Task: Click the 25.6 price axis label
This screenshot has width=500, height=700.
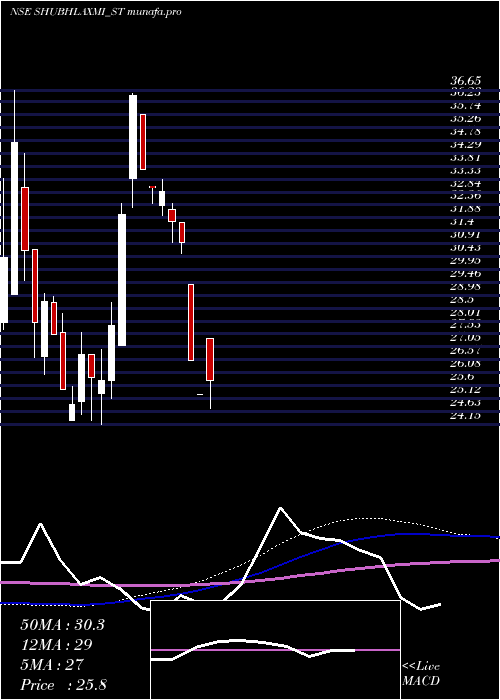Action: click(462, 377)
